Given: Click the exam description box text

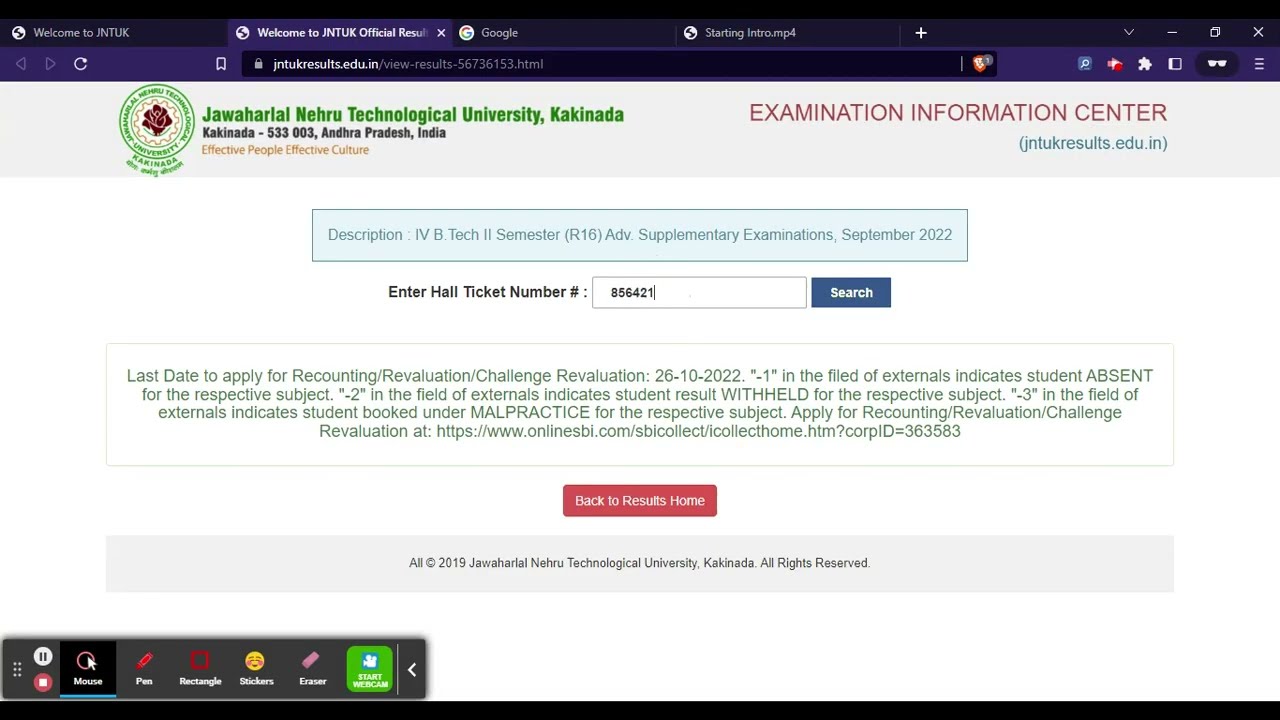Looking at the screenshot, I should point(640,235).
